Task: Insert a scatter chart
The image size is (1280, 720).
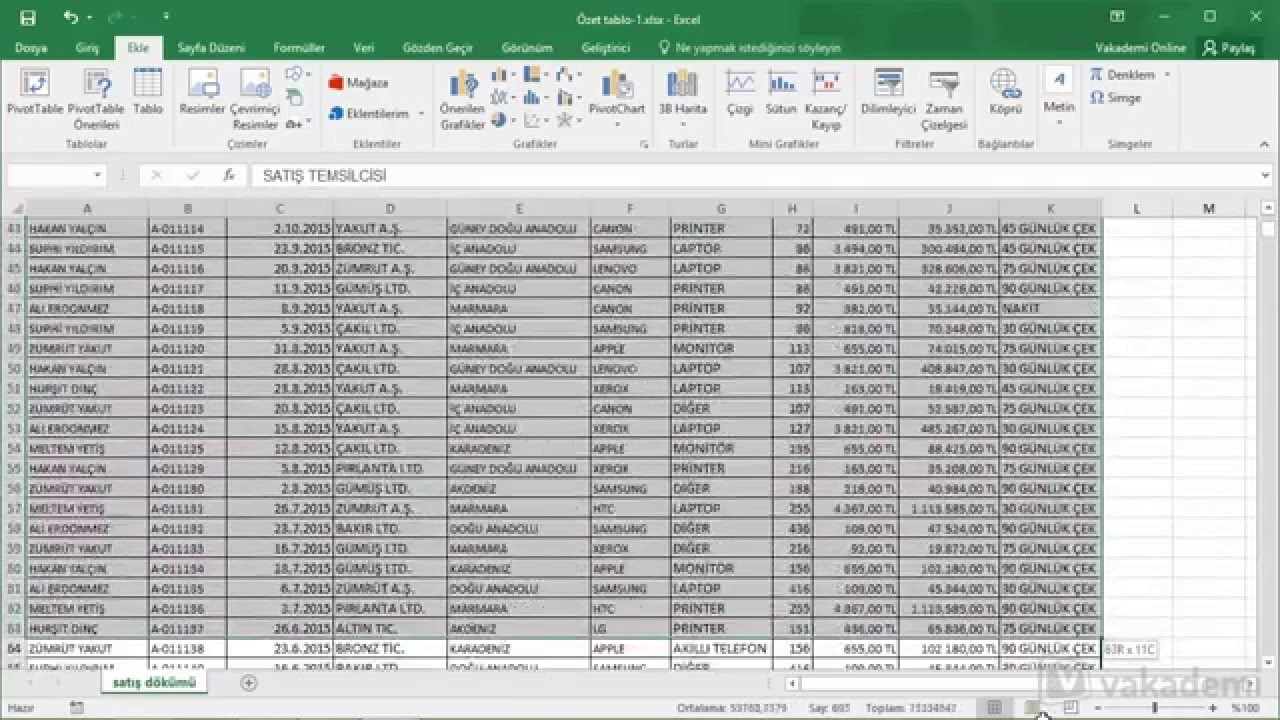Action: [535, 121]
